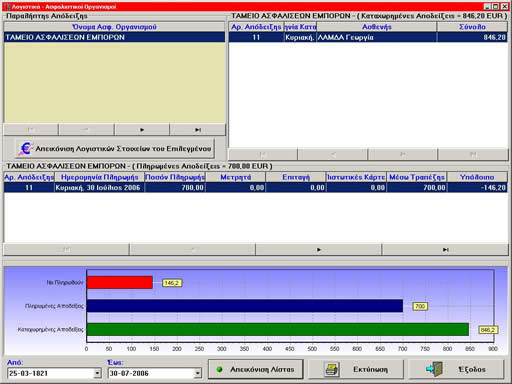This screenshot has height=384, width=512.
Task: Go to next record in insurance organizations list
Action: tap(142, 130)
